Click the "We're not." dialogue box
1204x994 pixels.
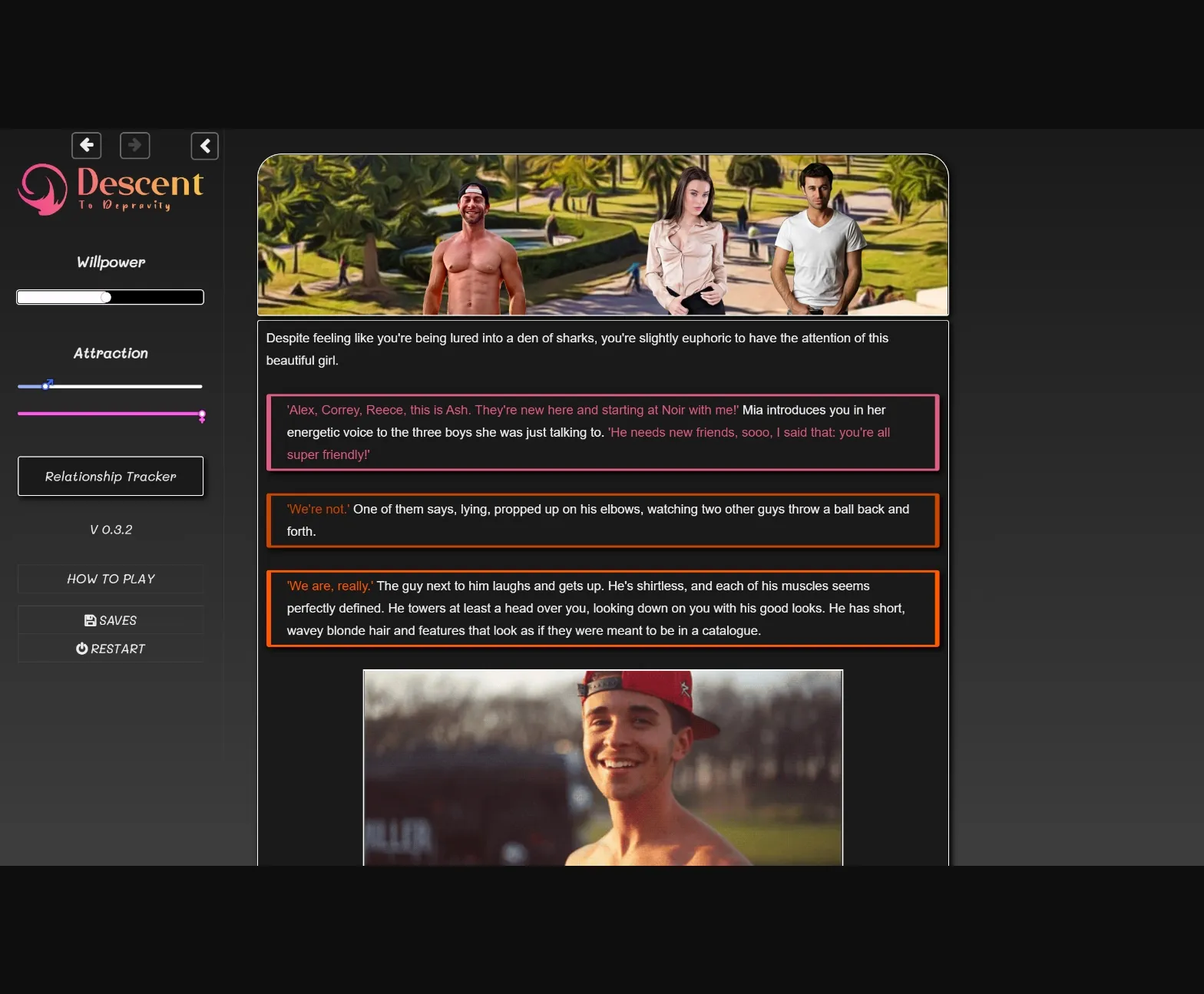603,520
